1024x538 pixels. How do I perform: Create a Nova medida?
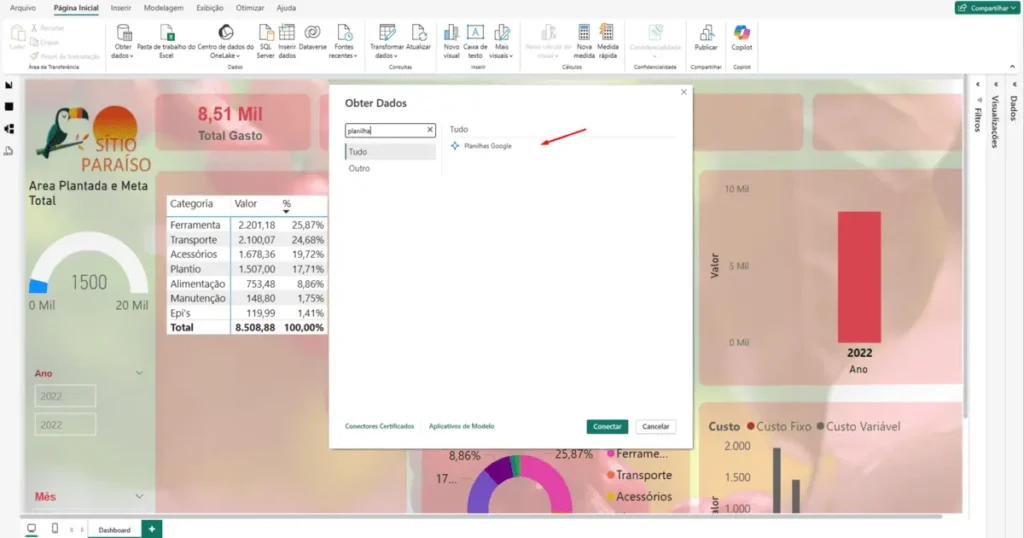(x=584, y=41)
